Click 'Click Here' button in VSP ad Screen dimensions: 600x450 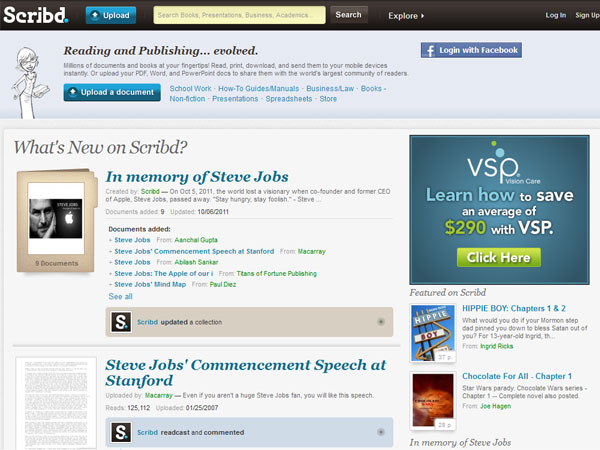click(499, 258)
